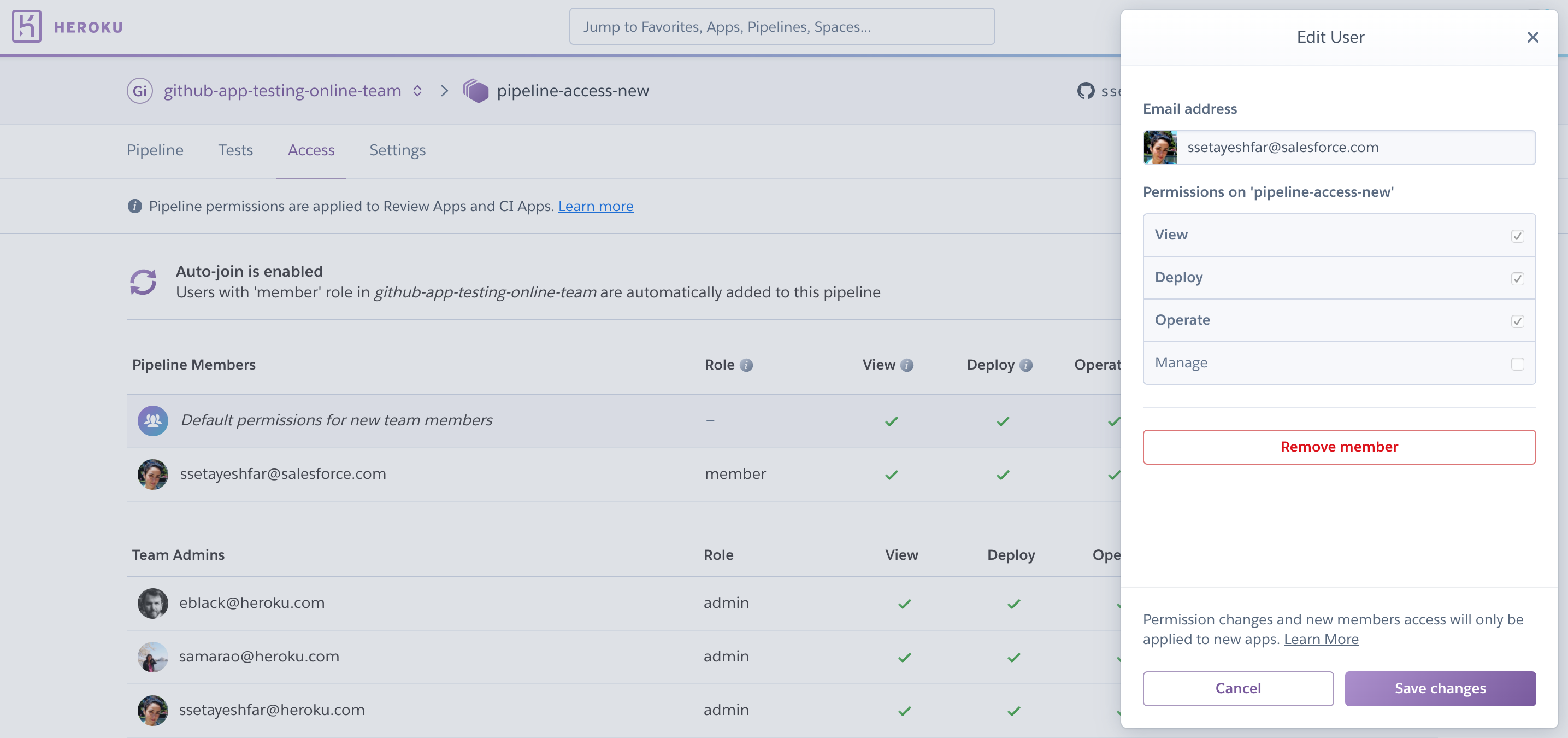Click Save changes button
This screenshot has width=1568, height=738.
click(x=1440, y=689)
